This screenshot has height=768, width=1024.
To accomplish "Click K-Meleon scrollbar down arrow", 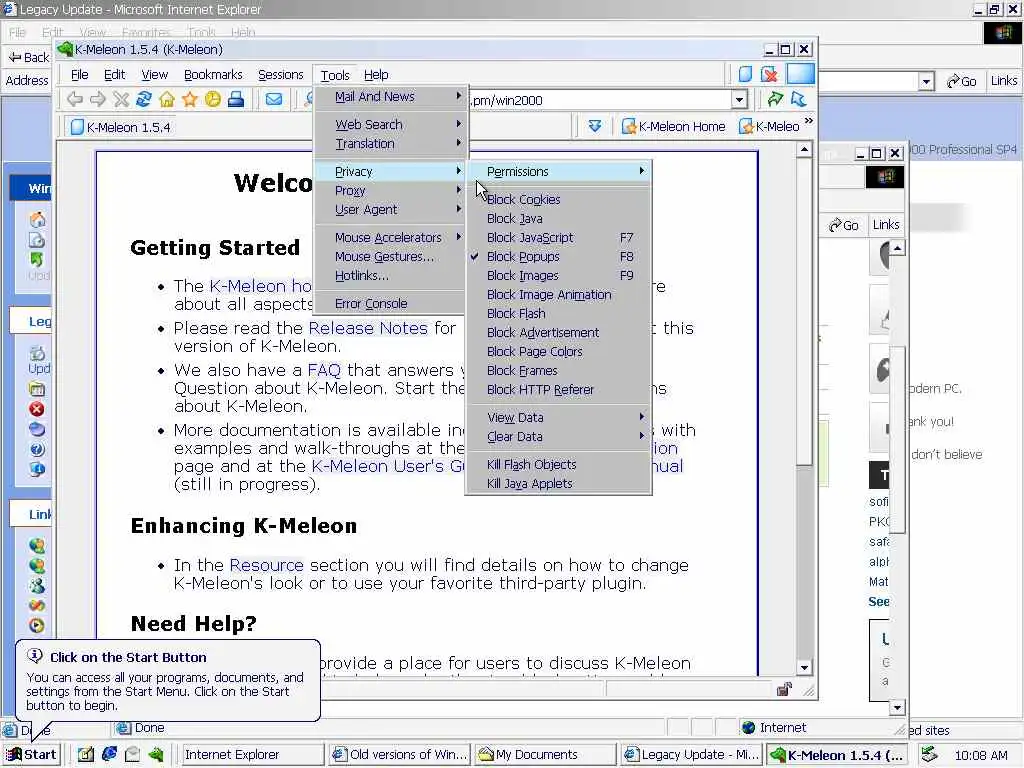I will [x=804, y=667].
